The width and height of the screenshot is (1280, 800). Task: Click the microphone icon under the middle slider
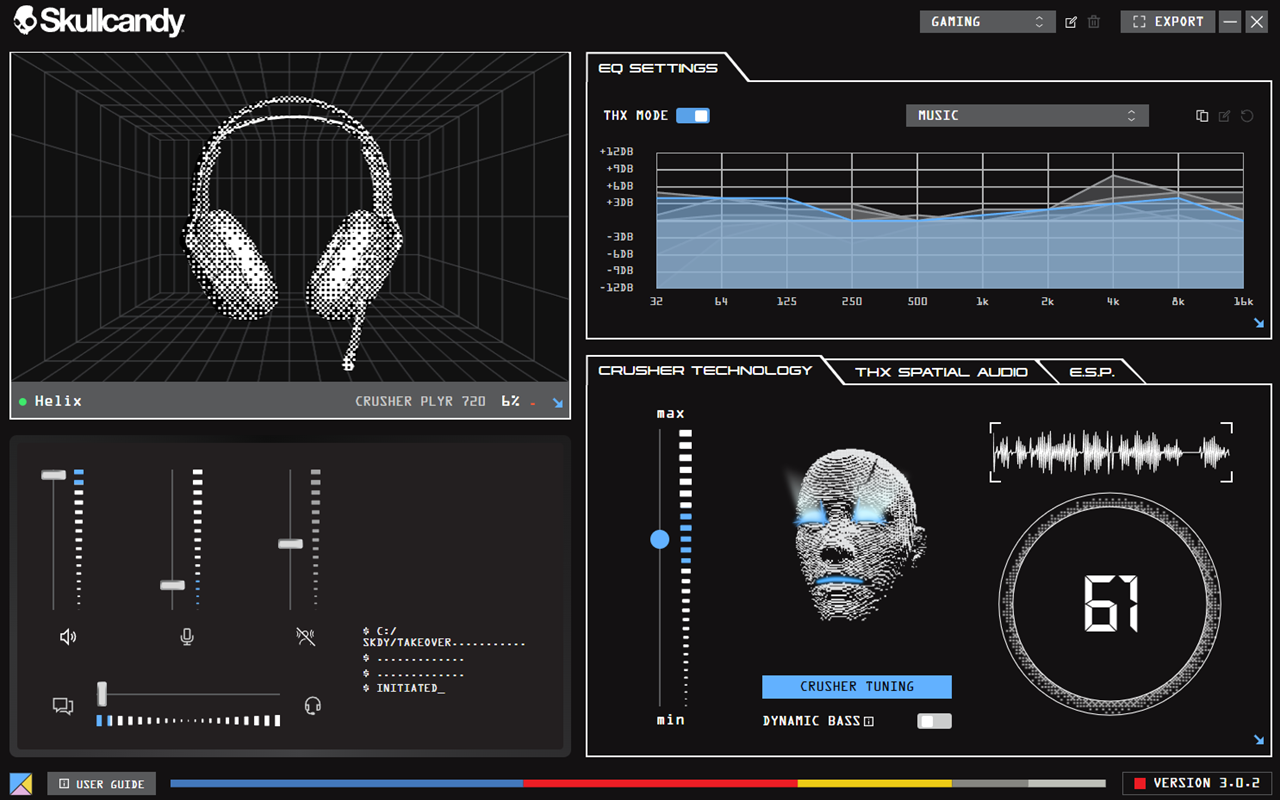pyautogui.click(x=187, y=637)
